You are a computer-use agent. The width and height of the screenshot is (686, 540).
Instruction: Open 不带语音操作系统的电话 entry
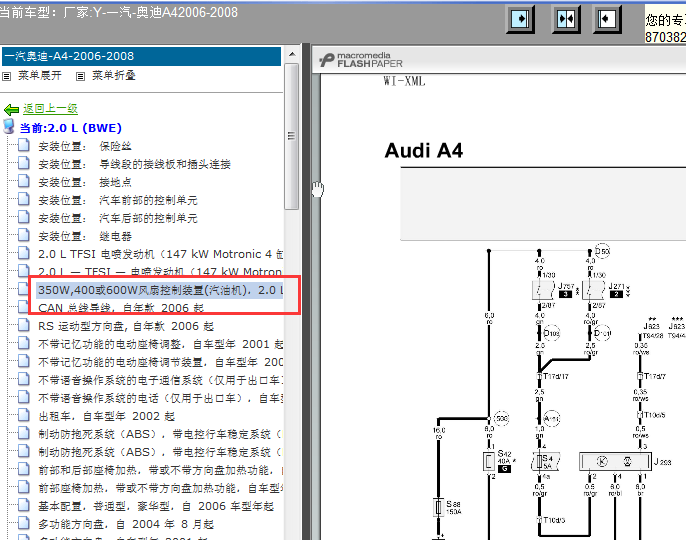pyautogui.click(x=160, y=398)
